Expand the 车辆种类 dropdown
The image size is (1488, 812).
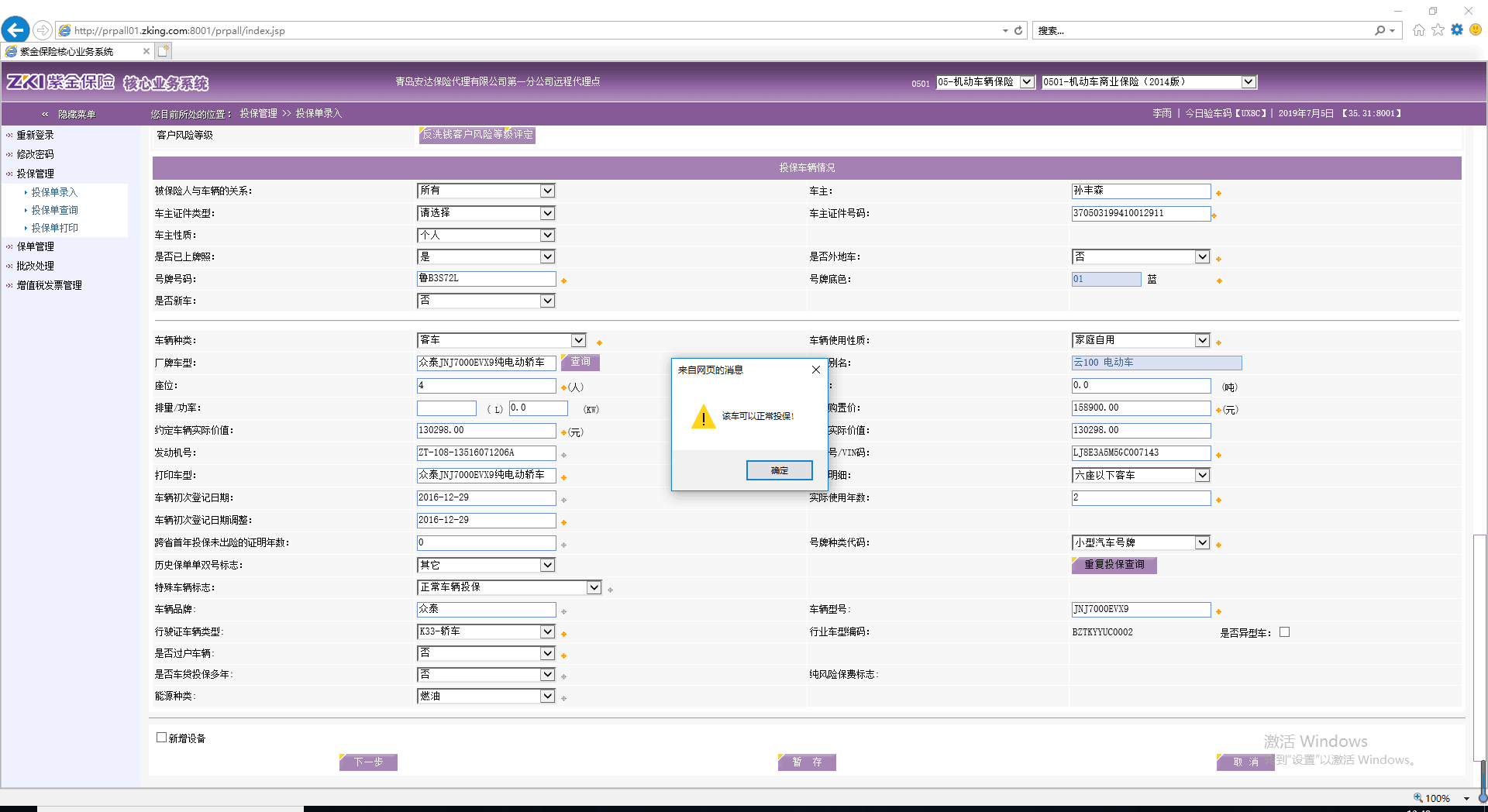[501, 340]
